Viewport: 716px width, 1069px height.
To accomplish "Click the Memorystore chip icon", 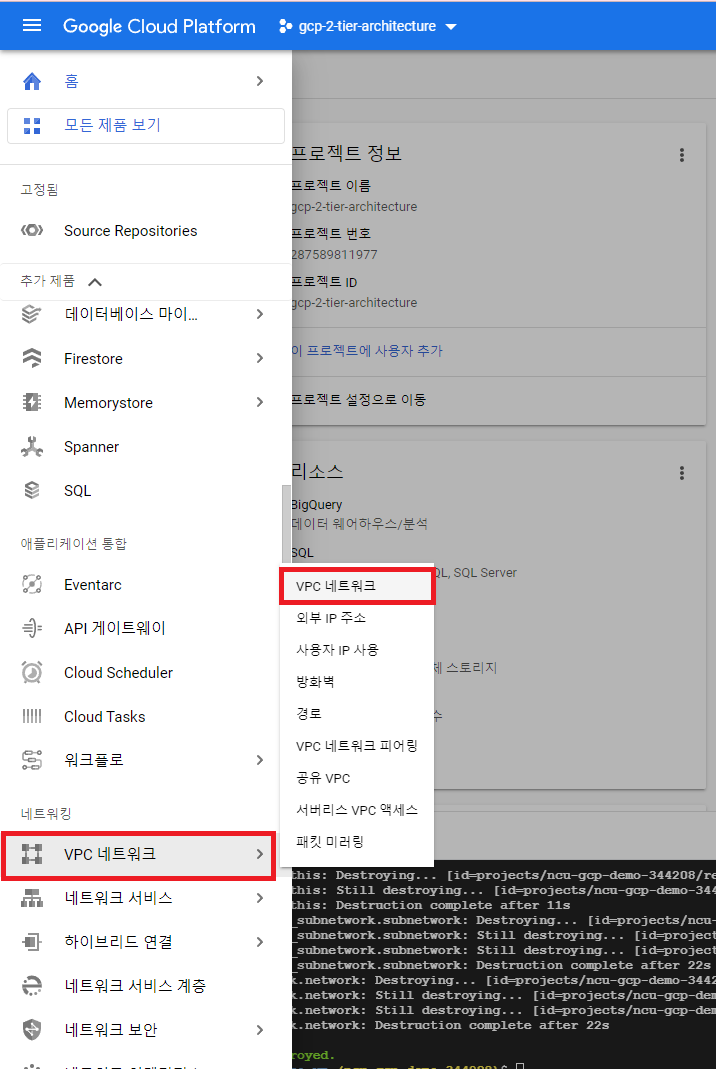I will 32,402.
